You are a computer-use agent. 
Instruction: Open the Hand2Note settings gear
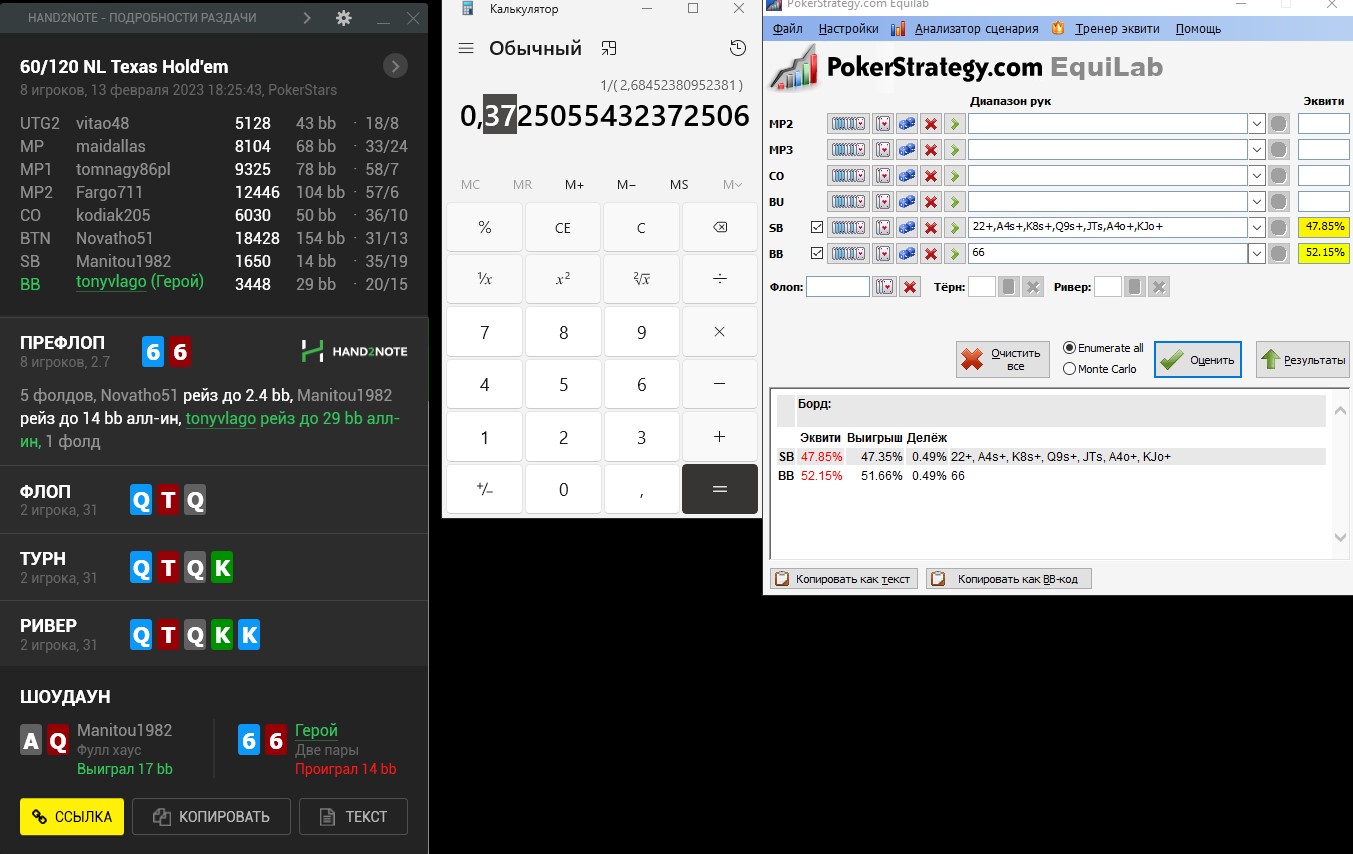point(344,18)
